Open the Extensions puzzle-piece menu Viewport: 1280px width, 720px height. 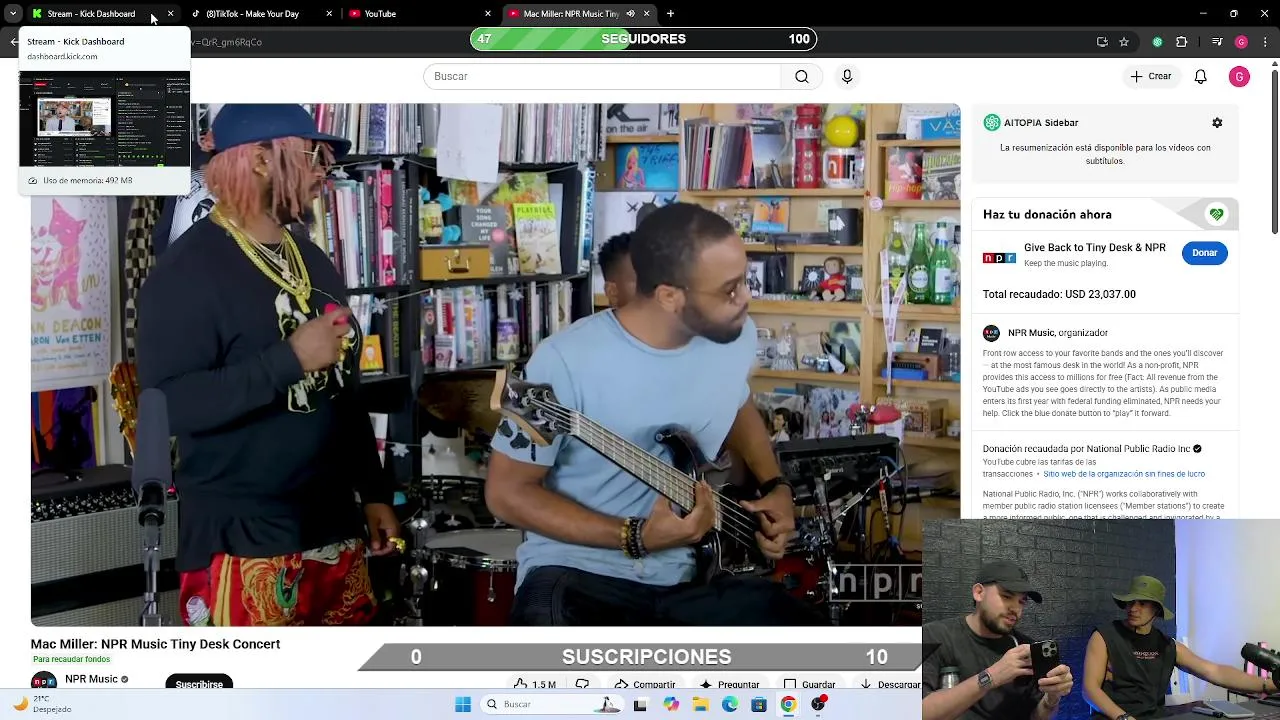[x=1181, y=42]
